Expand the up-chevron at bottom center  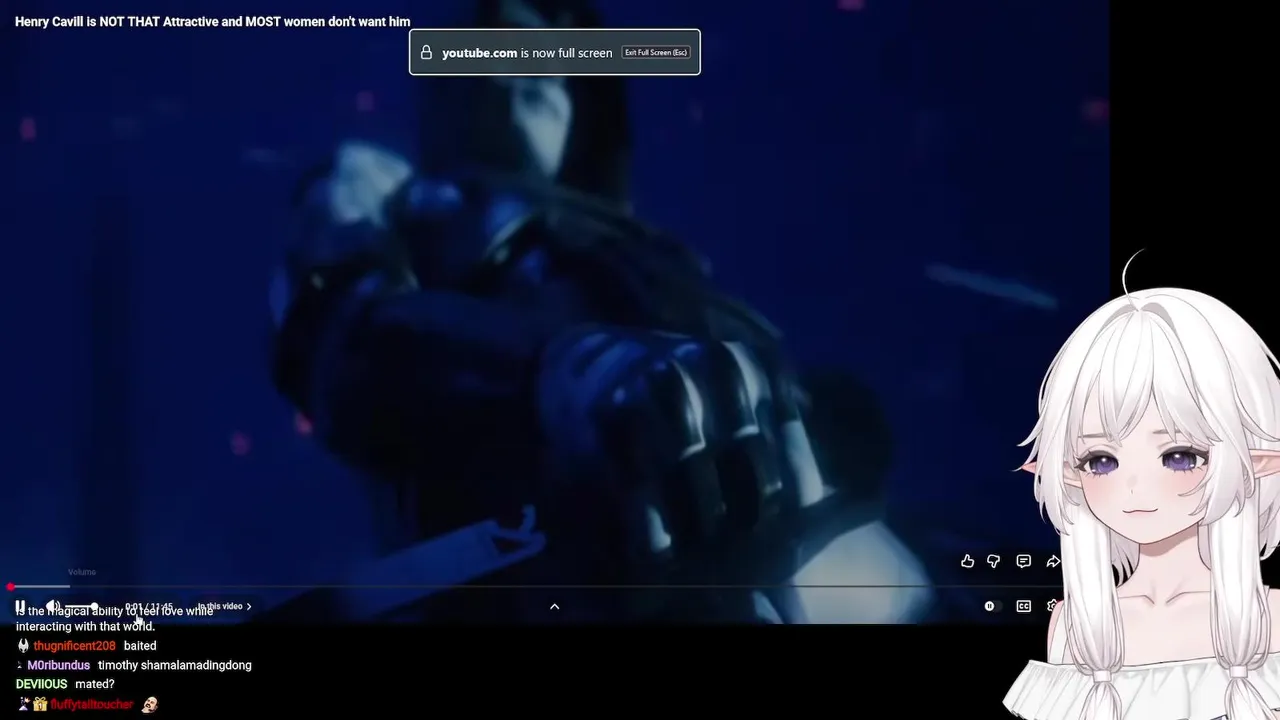click(x=554, y=606)
